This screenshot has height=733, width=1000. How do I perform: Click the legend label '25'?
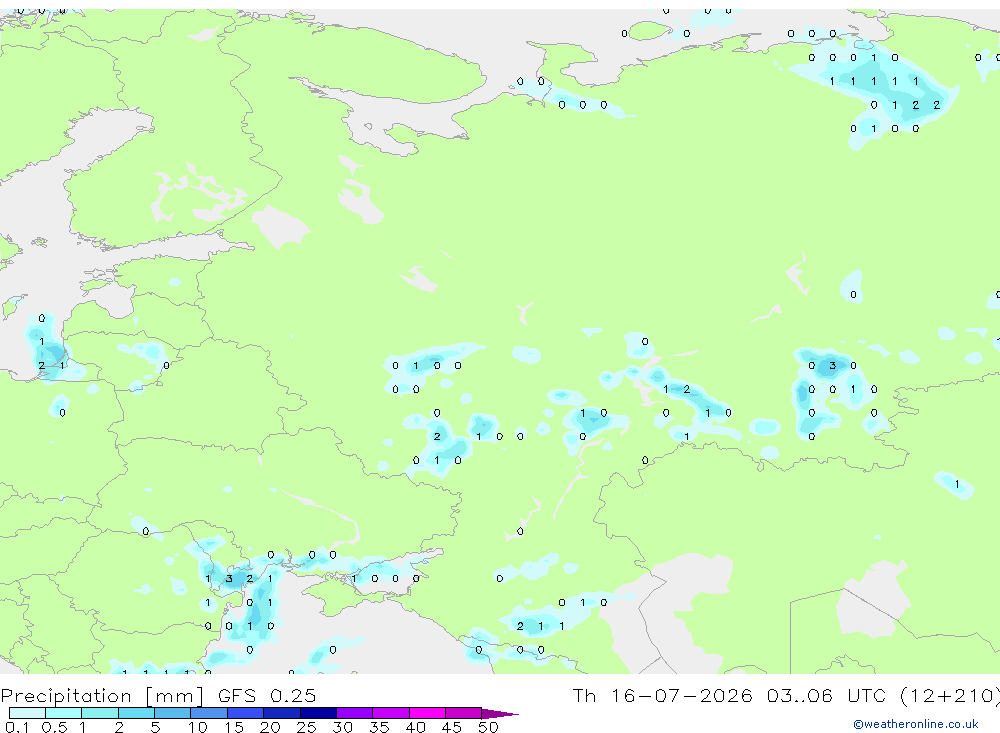click(x=306, y=727)
